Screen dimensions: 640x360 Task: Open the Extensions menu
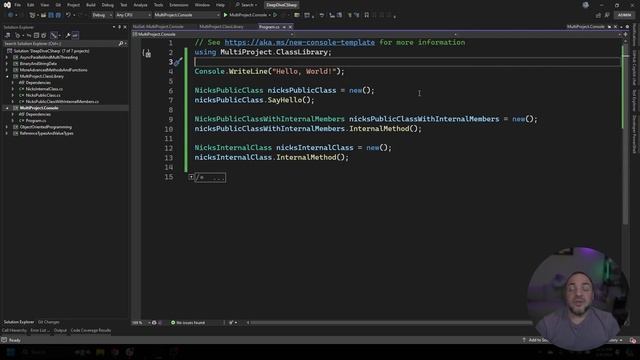[x=179, y=5]
